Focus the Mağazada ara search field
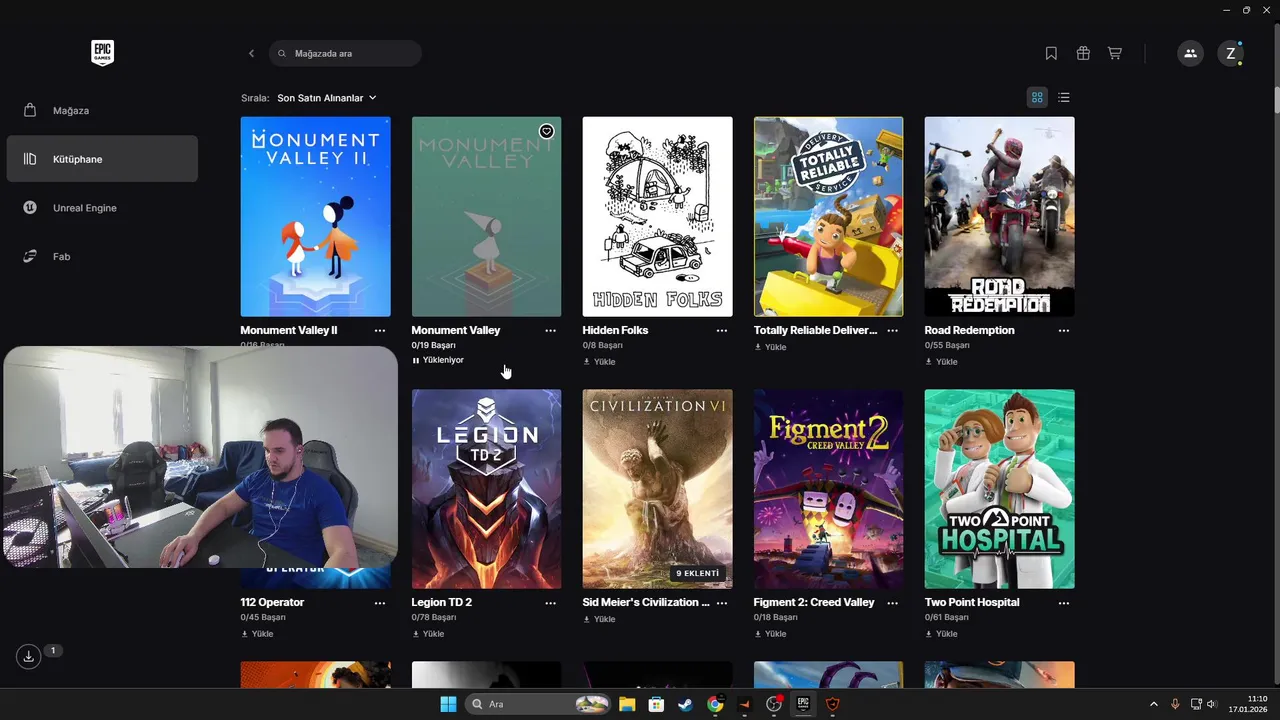 coord(345,53)
